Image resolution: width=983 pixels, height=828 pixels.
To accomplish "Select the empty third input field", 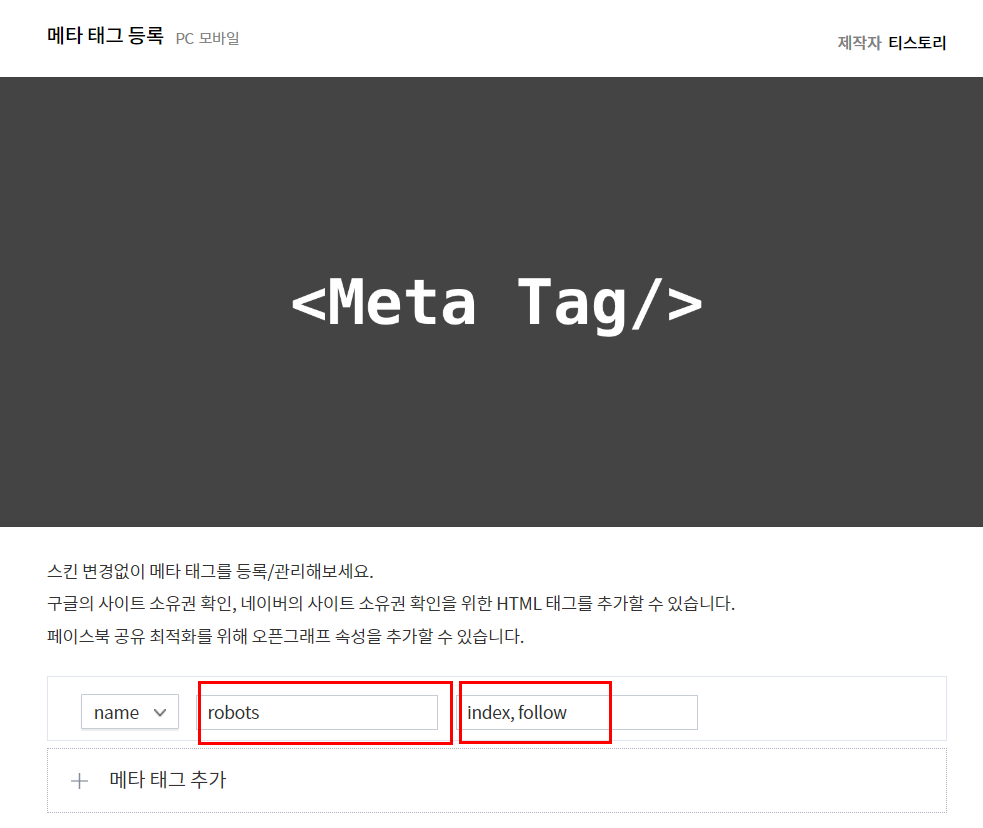I will (655, 712).
